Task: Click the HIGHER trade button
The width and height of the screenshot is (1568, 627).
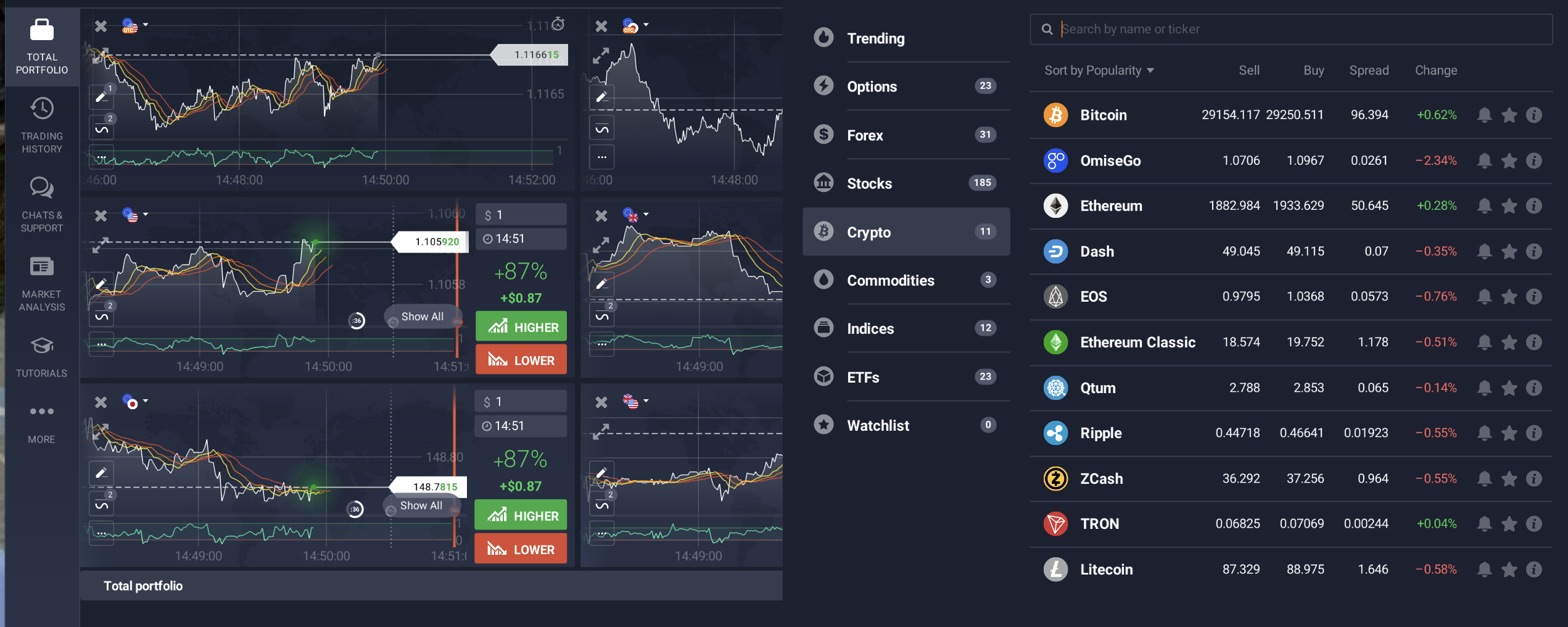Action: (x=521, y=326)
